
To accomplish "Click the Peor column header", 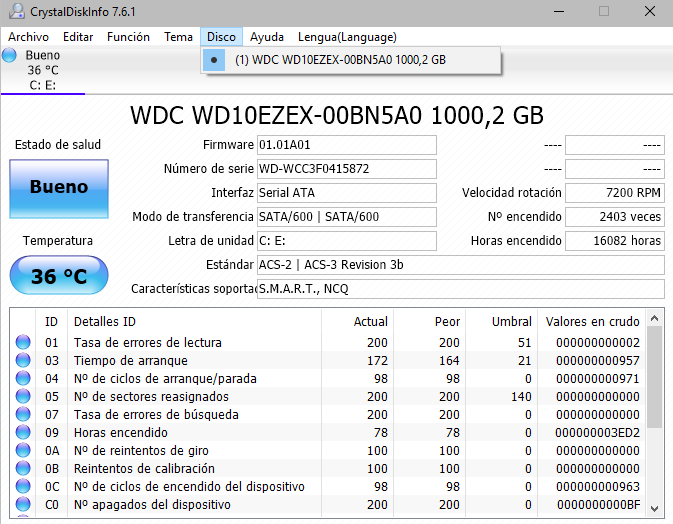I will [429, 322].
